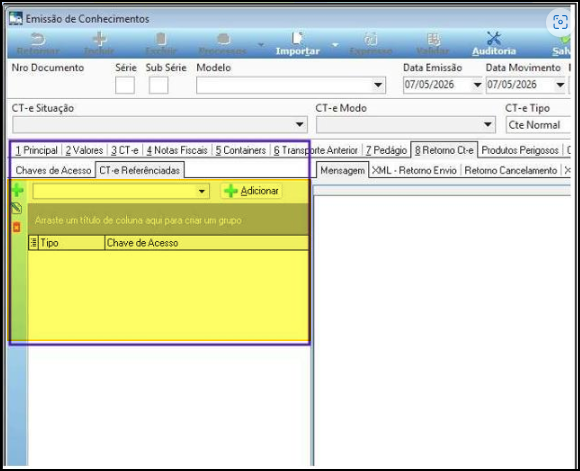Switch to the 6 Transporte Anterior tab
This screenshot has width=580, height=471.
[x=316, y=150]
